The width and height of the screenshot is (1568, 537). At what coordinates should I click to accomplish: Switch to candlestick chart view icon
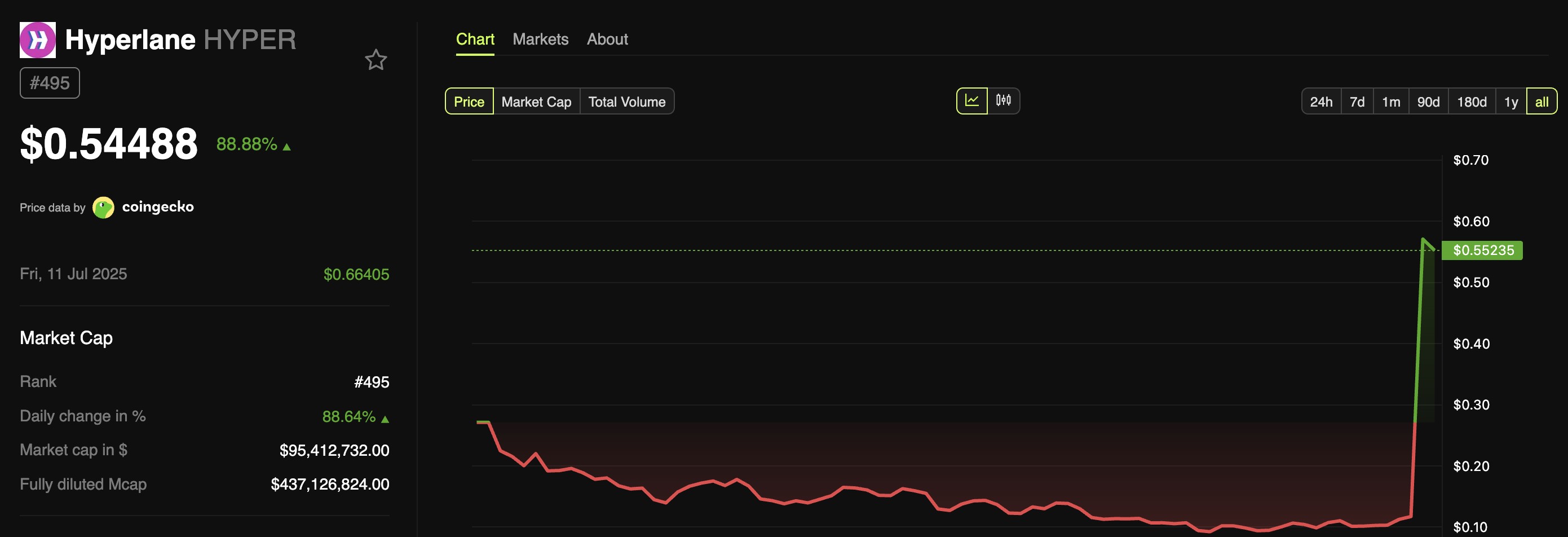click(1003, 100)
